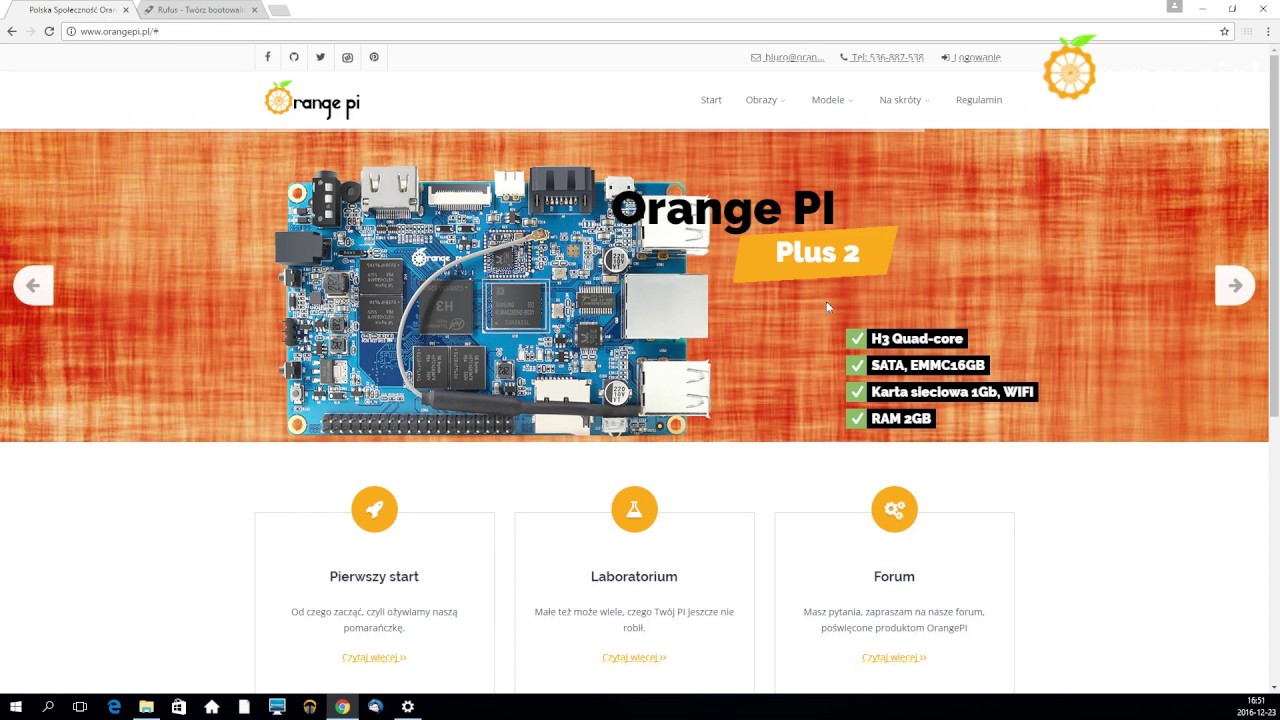Expand the Obrazy dropdown menu
The height and width of the screenshot is (720, 1280).
[x=765, y=100]
